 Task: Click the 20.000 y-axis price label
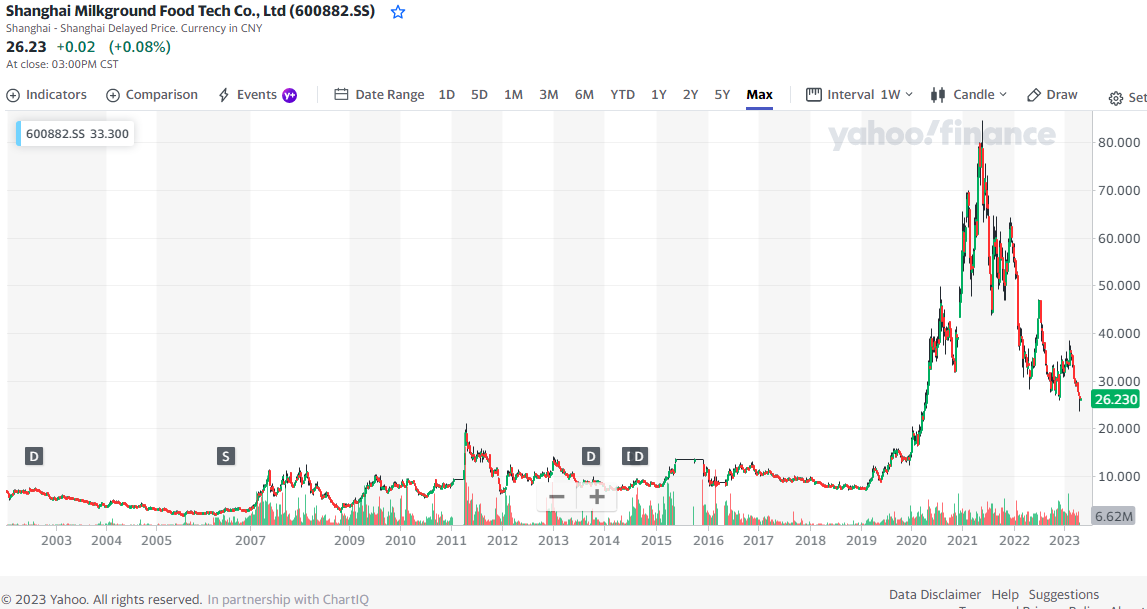tap(1118, 428)
